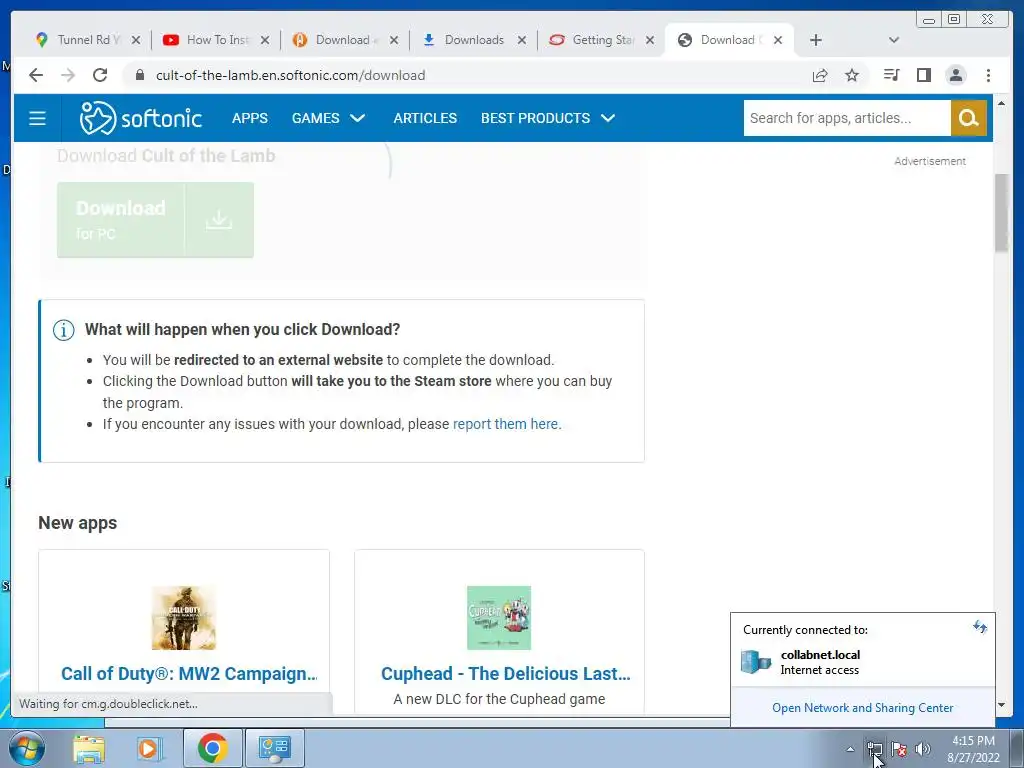Image resolution: width=1024 pixels, height=768 pixels.
Task: Expand the BEST PRODUCTS dropdown
Action: (548, 118)
